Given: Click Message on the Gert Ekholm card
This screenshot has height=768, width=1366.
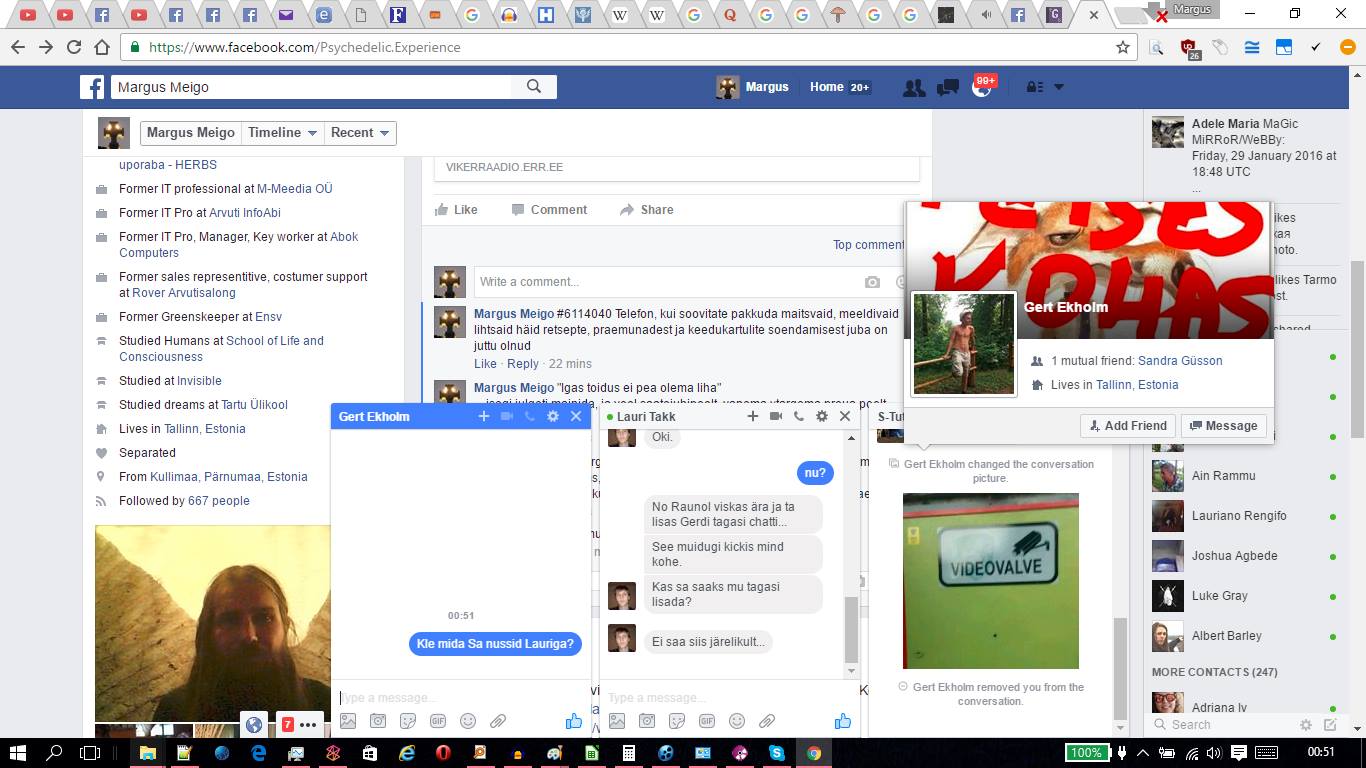Looking at the screenshot, I should pos(1224,426).
